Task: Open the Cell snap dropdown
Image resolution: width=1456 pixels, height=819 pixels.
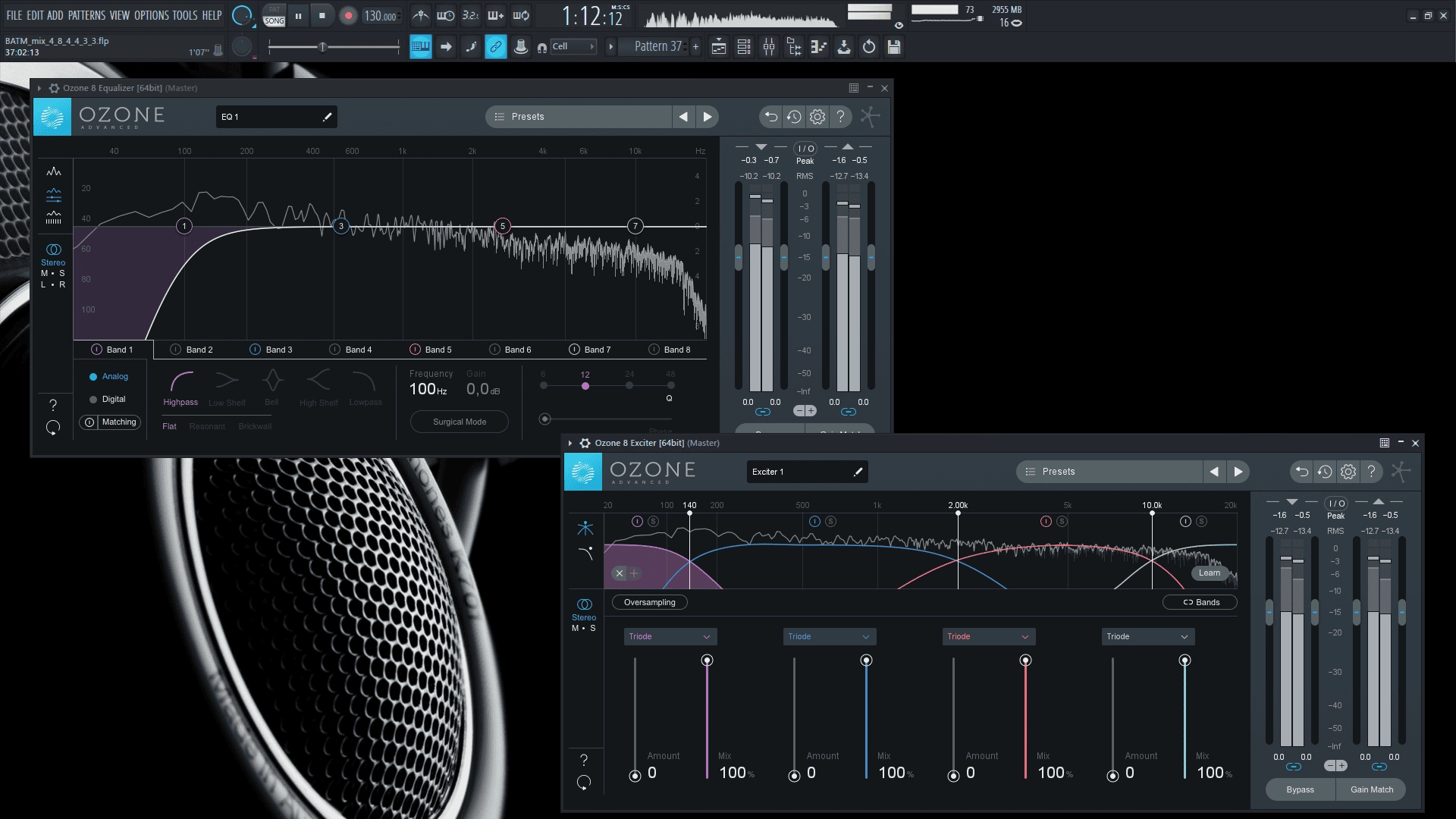Action: (573, 47)
